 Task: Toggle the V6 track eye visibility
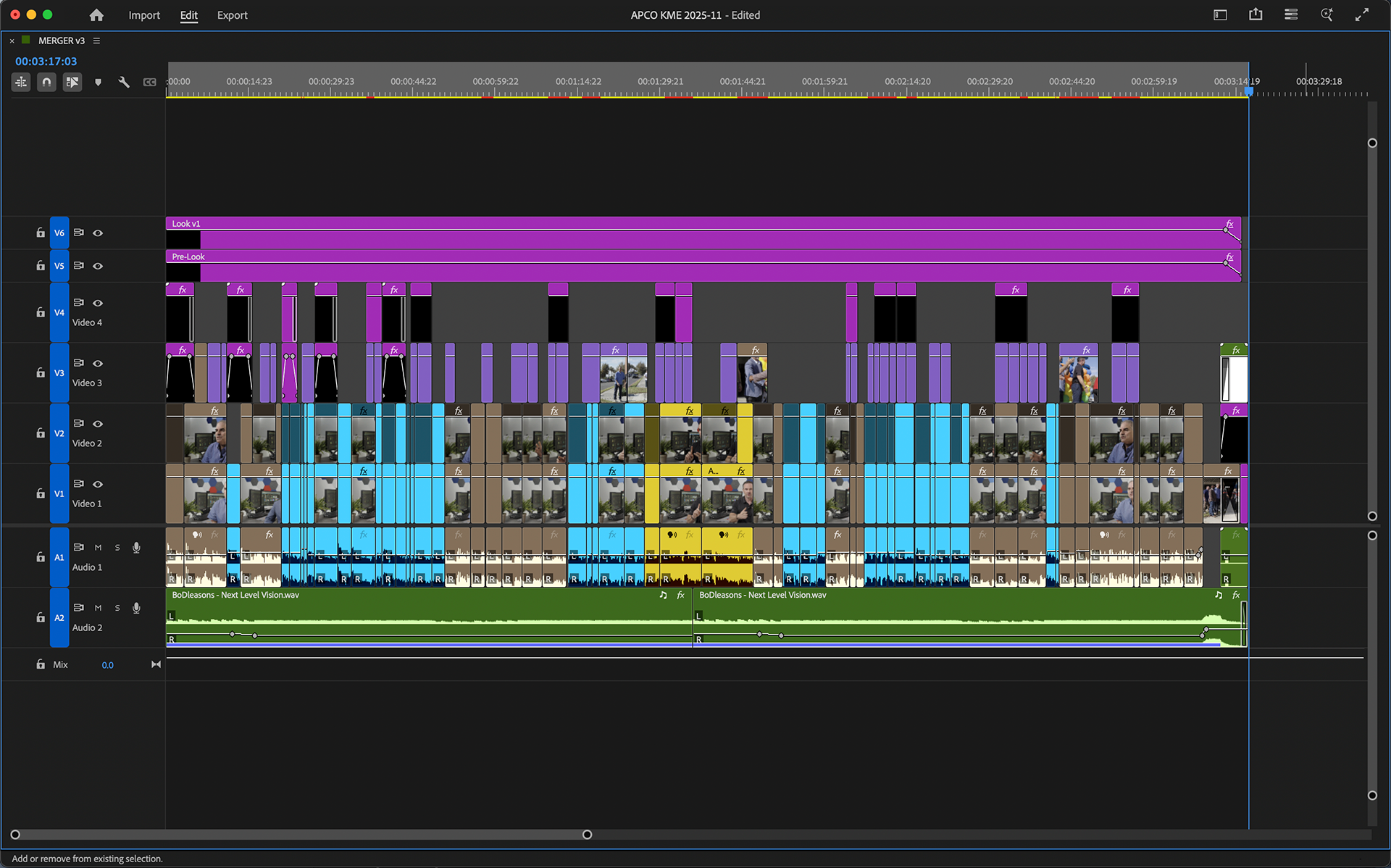point(98,233)
